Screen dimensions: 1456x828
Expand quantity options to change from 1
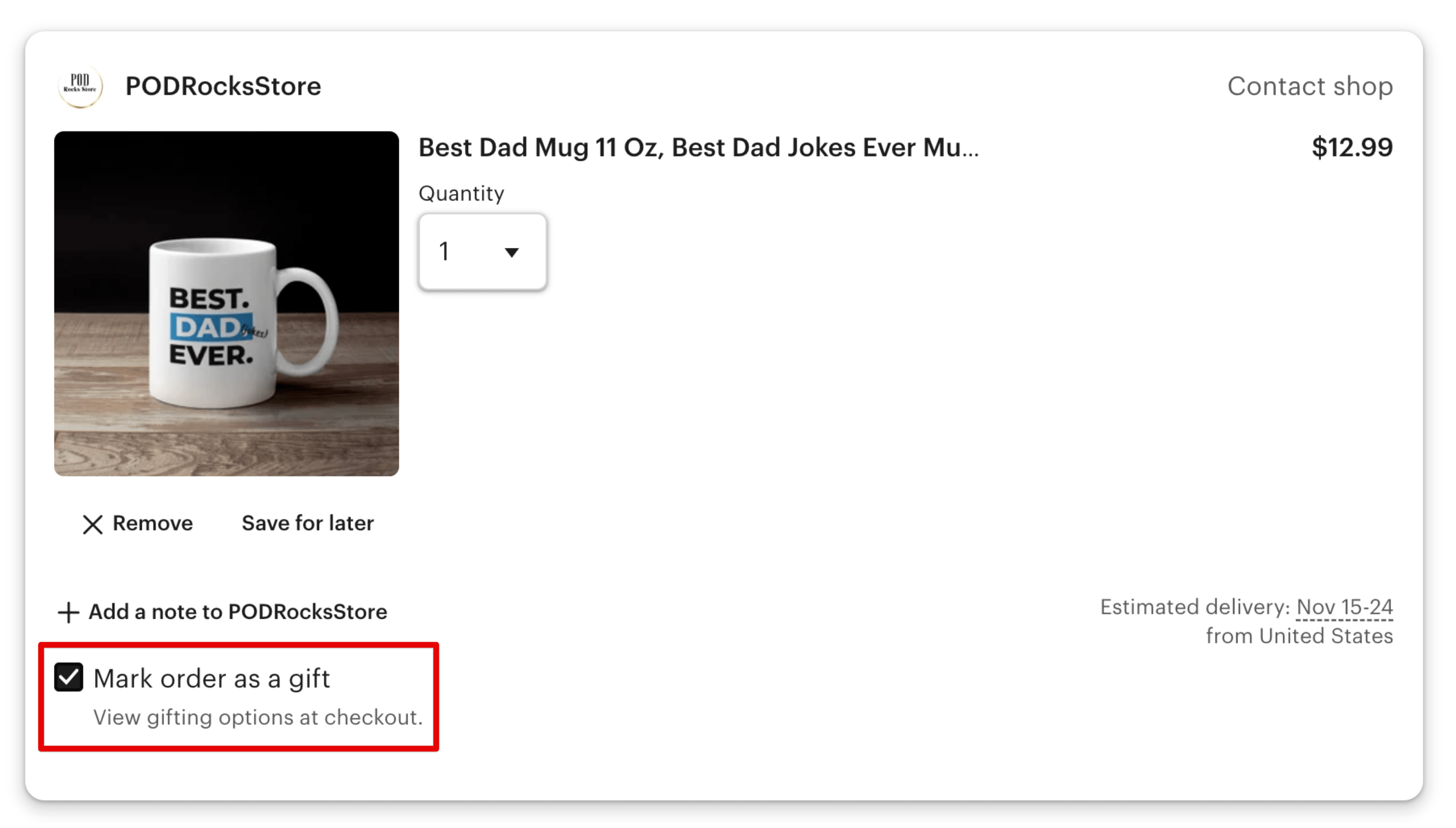coord(482,252)
